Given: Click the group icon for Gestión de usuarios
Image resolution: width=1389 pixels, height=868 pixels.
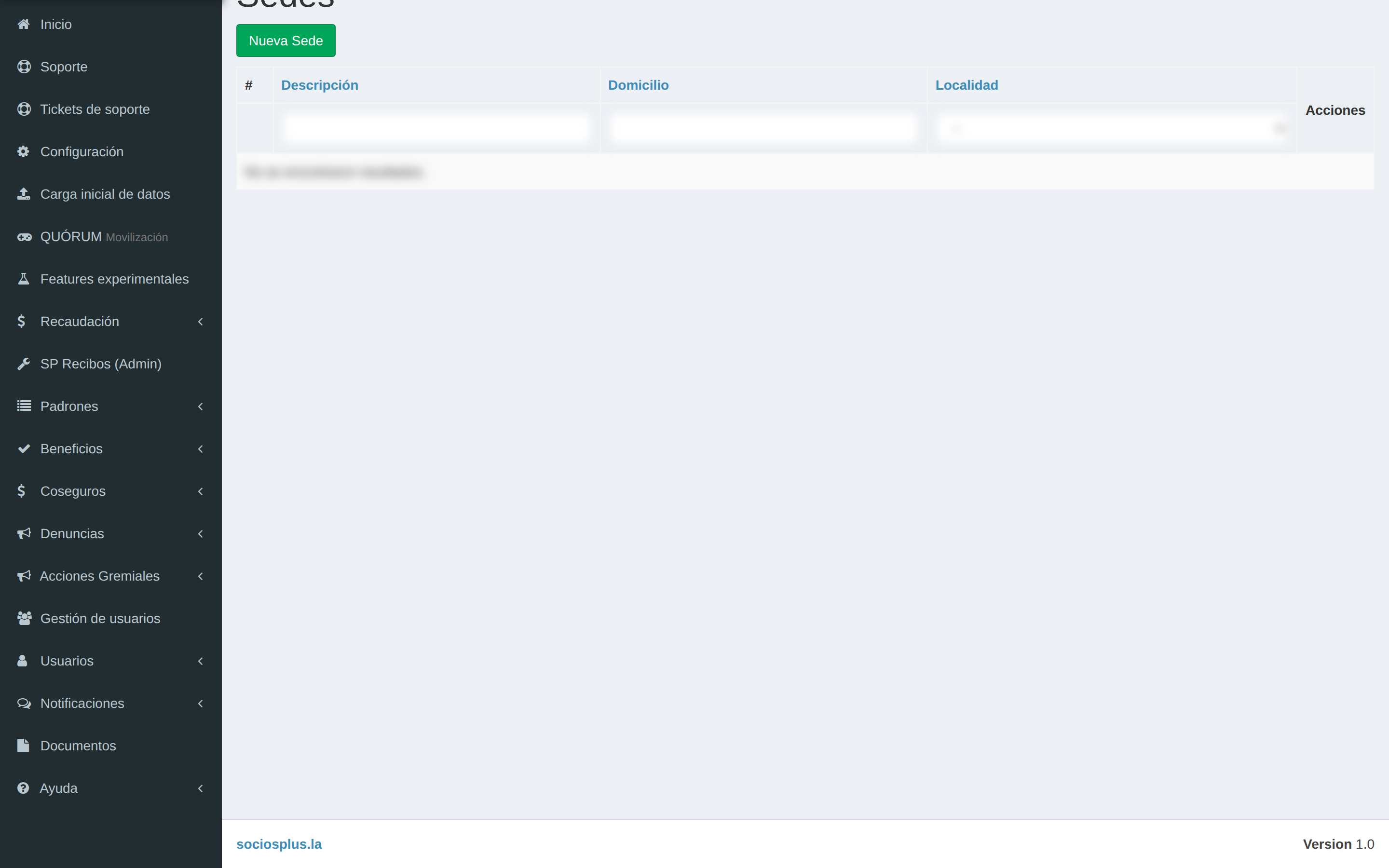Looking at the screenshot, I should pyautogui.click(x=24, y=618).
